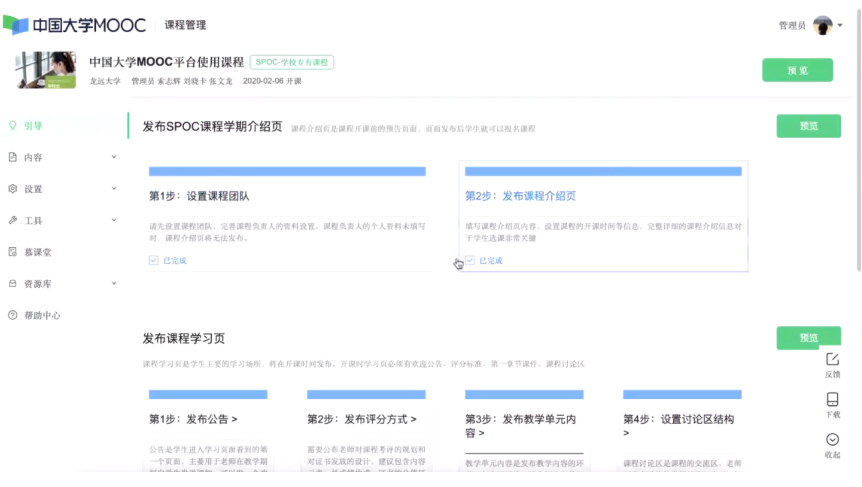
Task: Select 内容 in the sidebar
Action: click(33, 158)
